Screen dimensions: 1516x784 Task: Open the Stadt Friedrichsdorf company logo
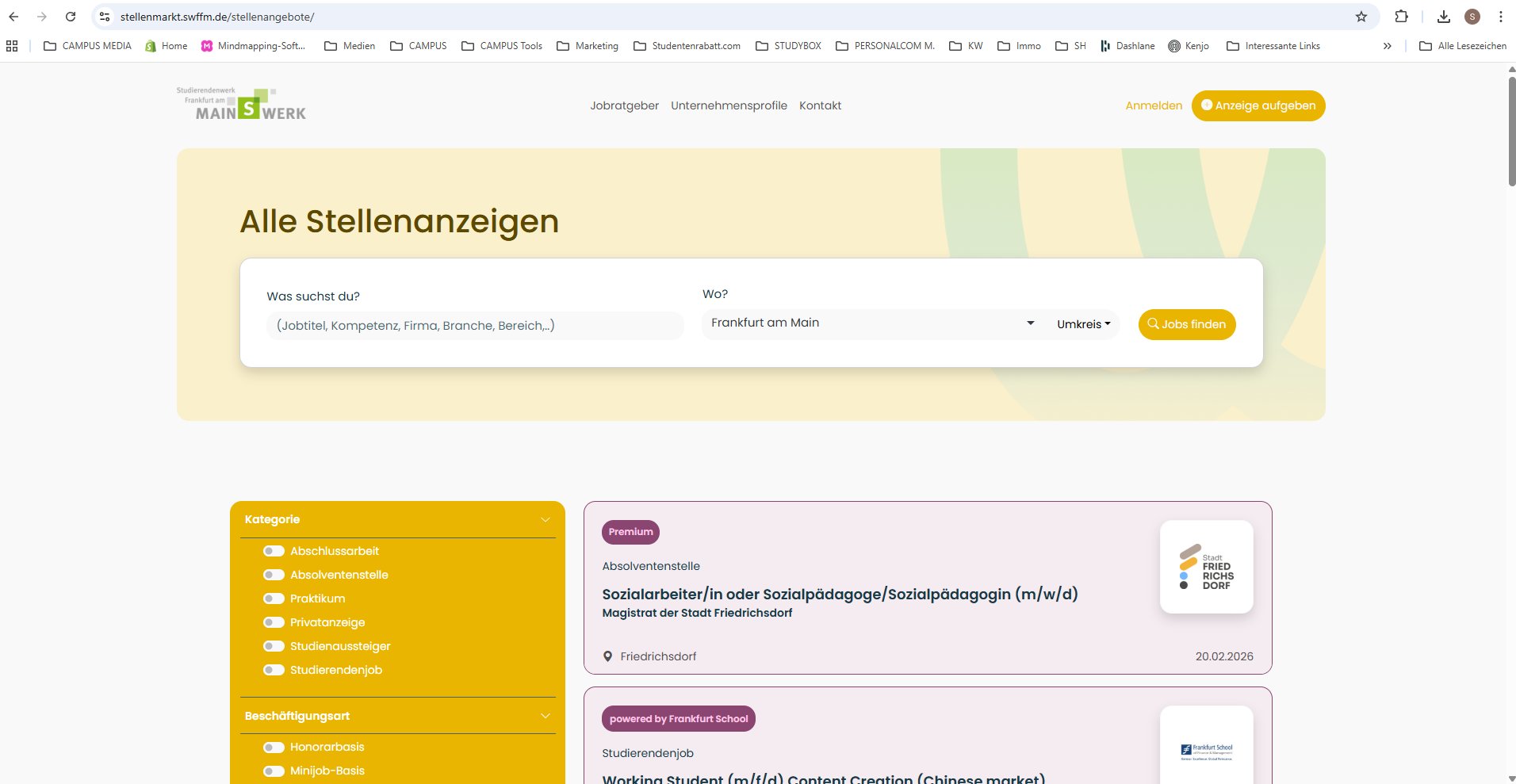pos(1207,567)
